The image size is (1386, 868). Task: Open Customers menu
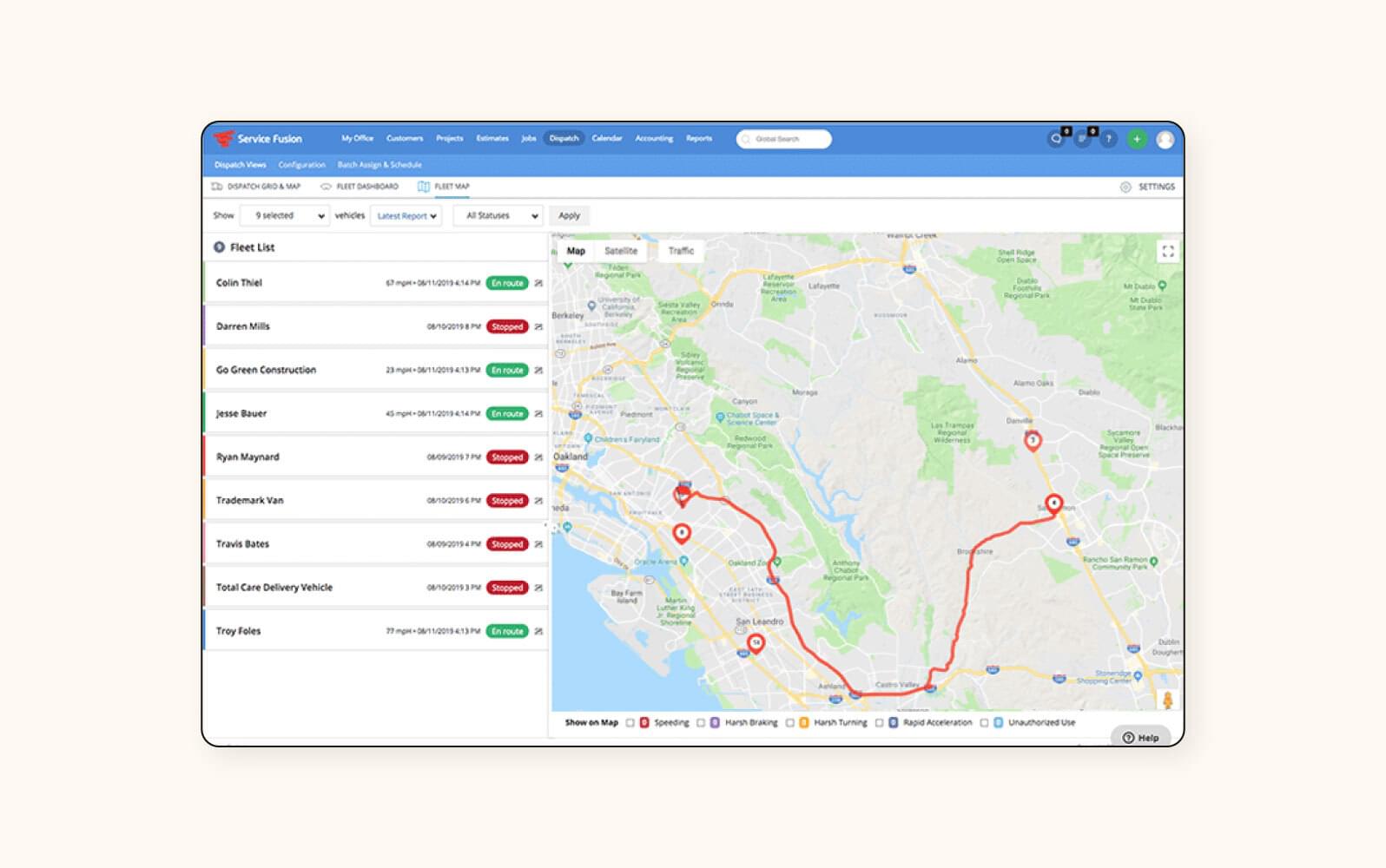(x=405, y=139)
